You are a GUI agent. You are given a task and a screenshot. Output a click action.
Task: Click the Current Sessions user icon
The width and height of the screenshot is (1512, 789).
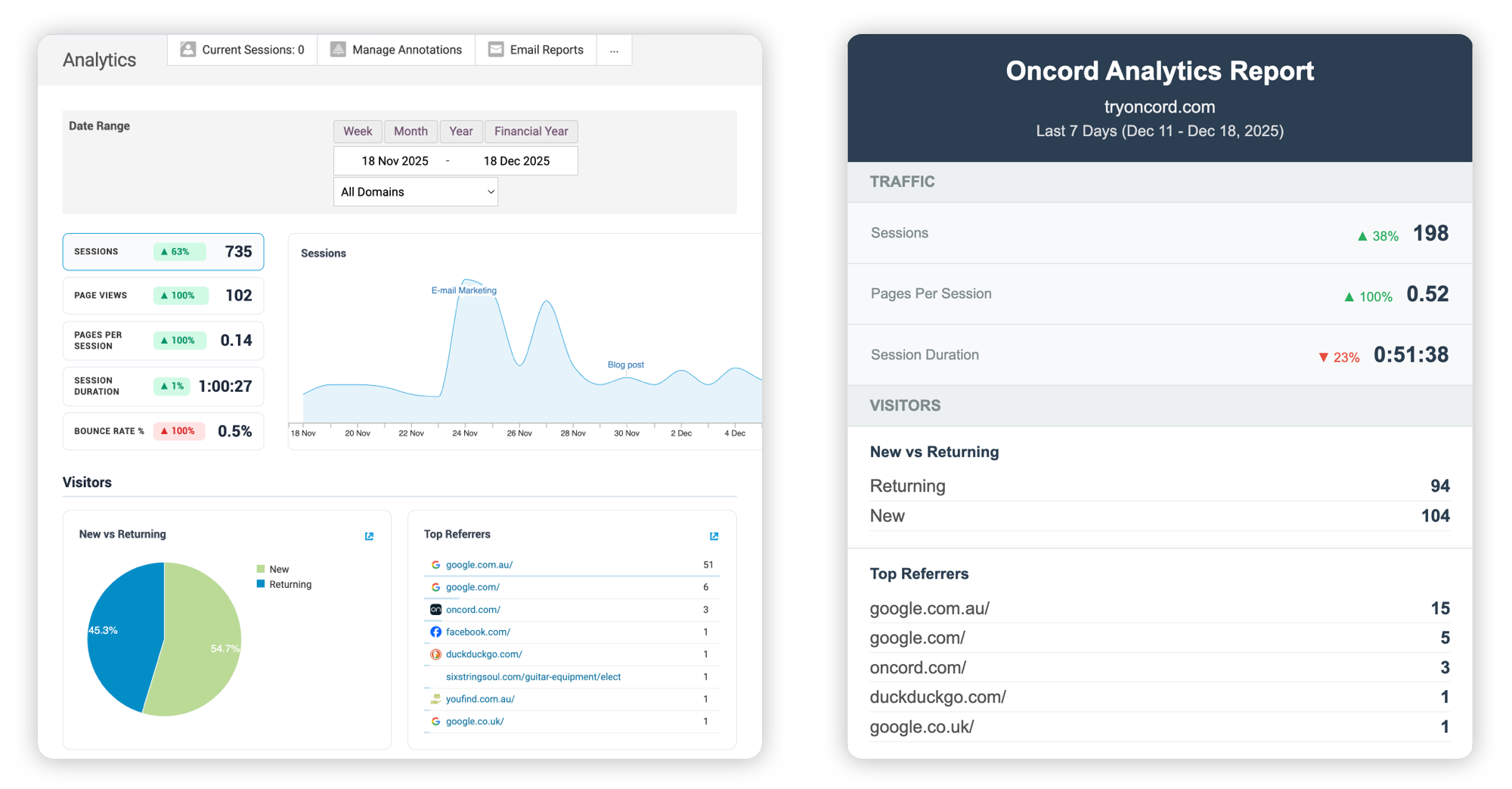(x=187, y=50)
